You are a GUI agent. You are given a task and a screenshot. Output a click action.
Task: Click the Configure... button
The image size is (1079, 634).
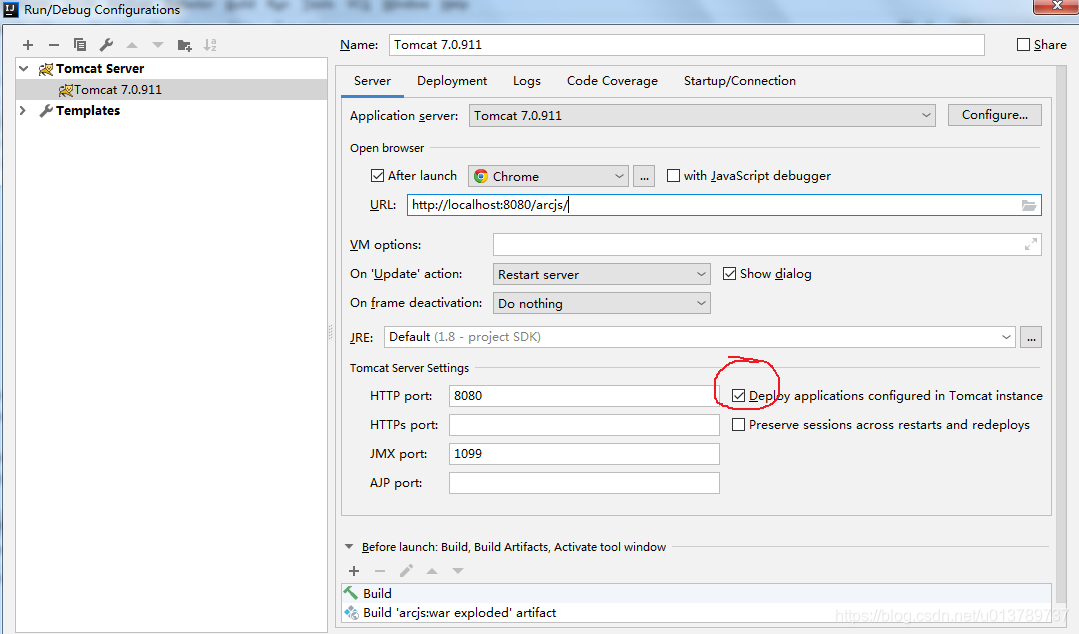point(994,115)
